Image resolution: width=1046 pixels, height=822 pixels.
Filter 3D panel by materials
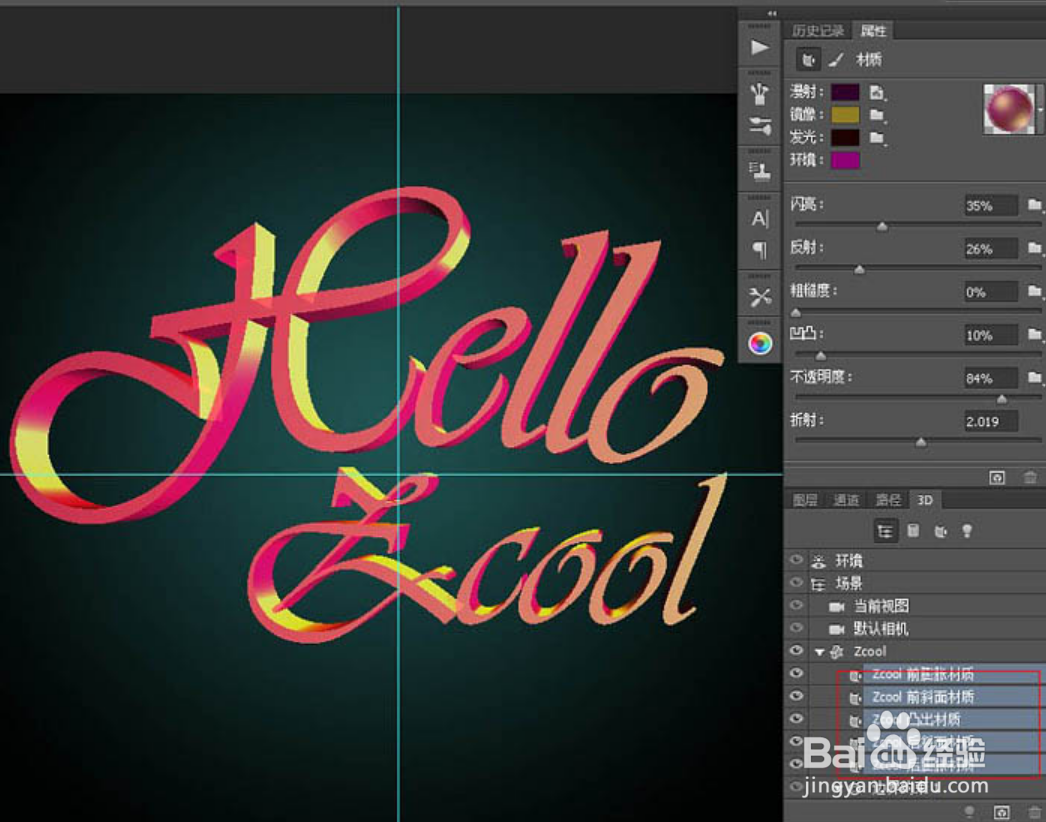[941, 531]
